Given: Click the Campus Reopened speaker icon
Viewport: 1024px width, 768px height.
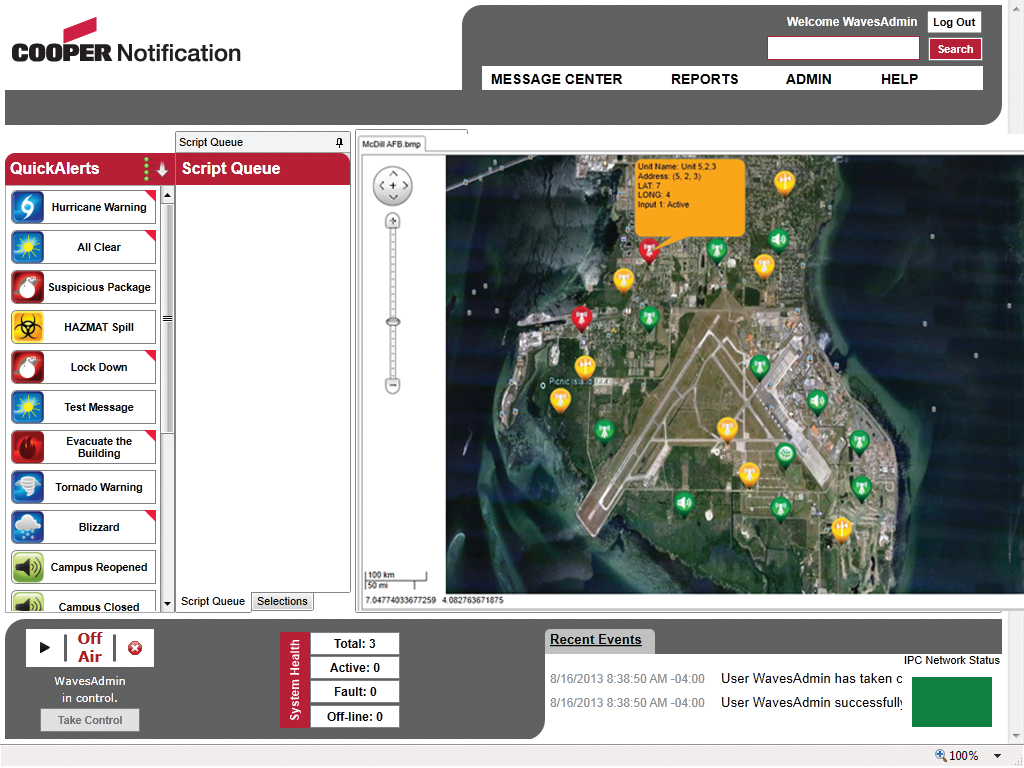Looking at the screenshot, I should pos(27,567).
